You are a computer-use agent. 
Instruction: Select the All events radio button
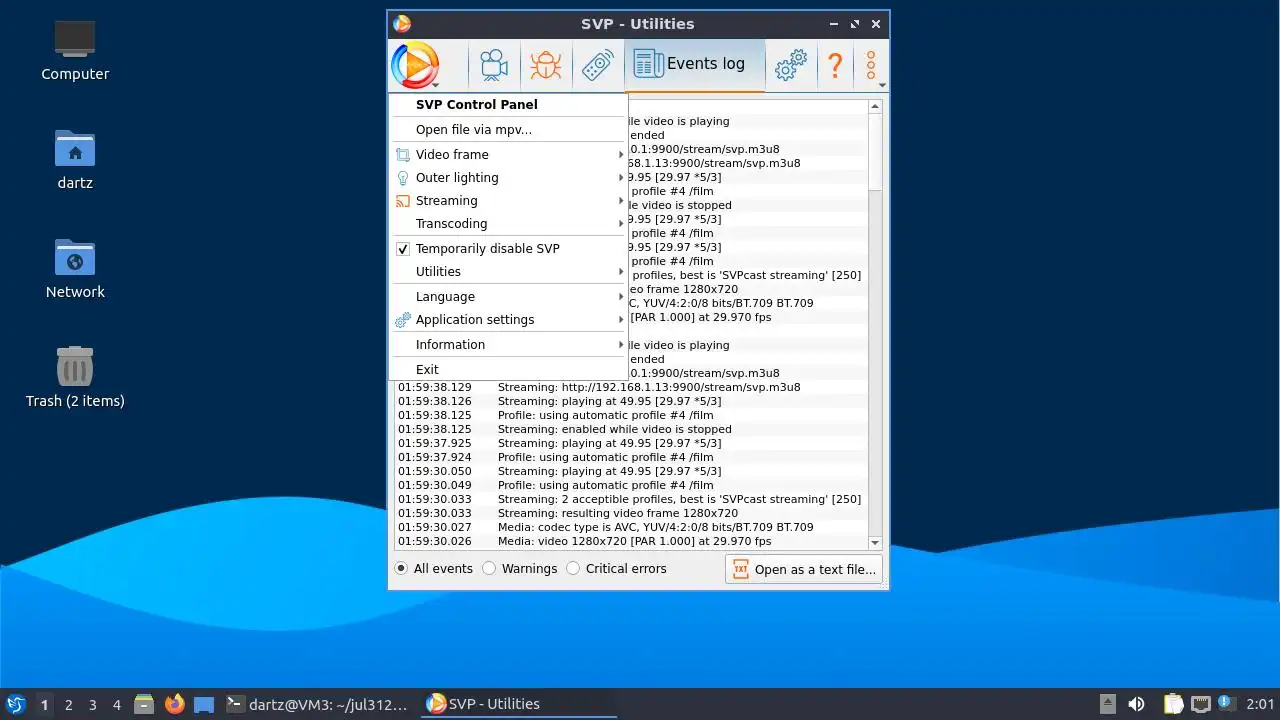tap(401, 568)
